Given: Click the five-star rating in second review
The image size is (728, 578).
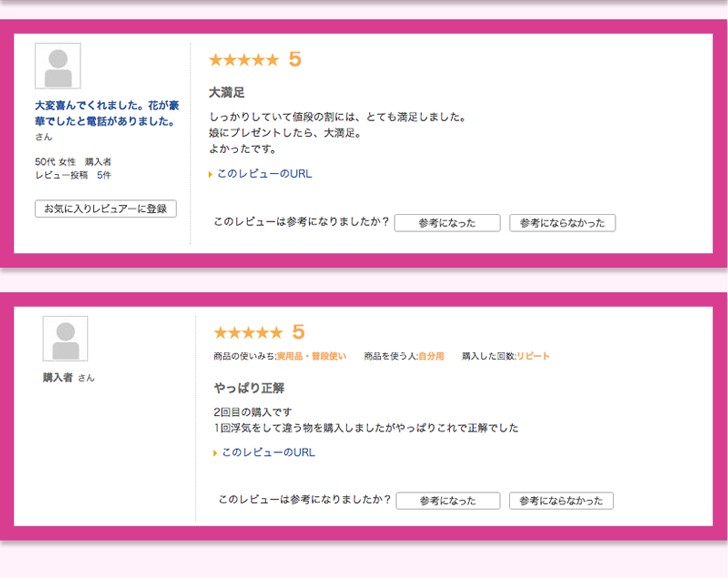Looking at the screenshot, I should (248, 332).
